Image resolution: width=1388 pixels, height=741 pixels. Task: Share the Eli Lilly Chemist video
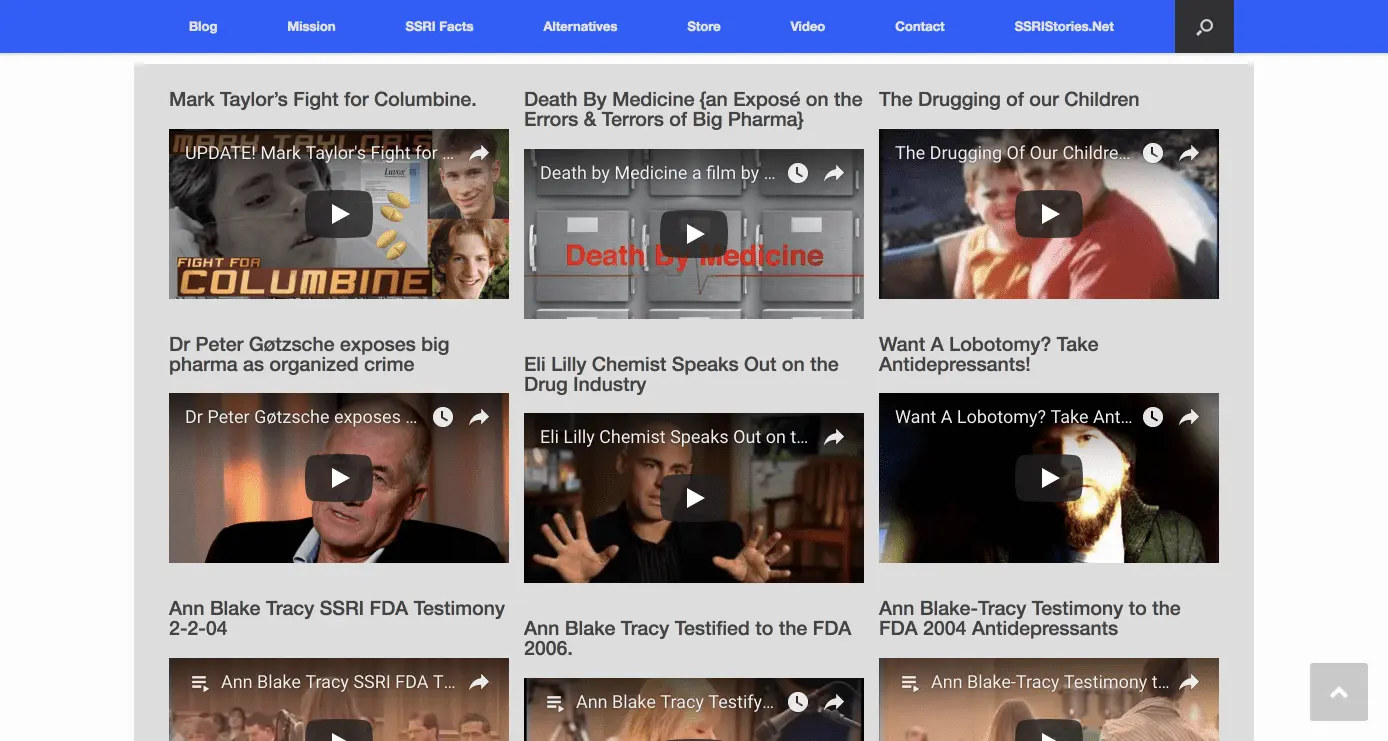click(x=834, y=437)
